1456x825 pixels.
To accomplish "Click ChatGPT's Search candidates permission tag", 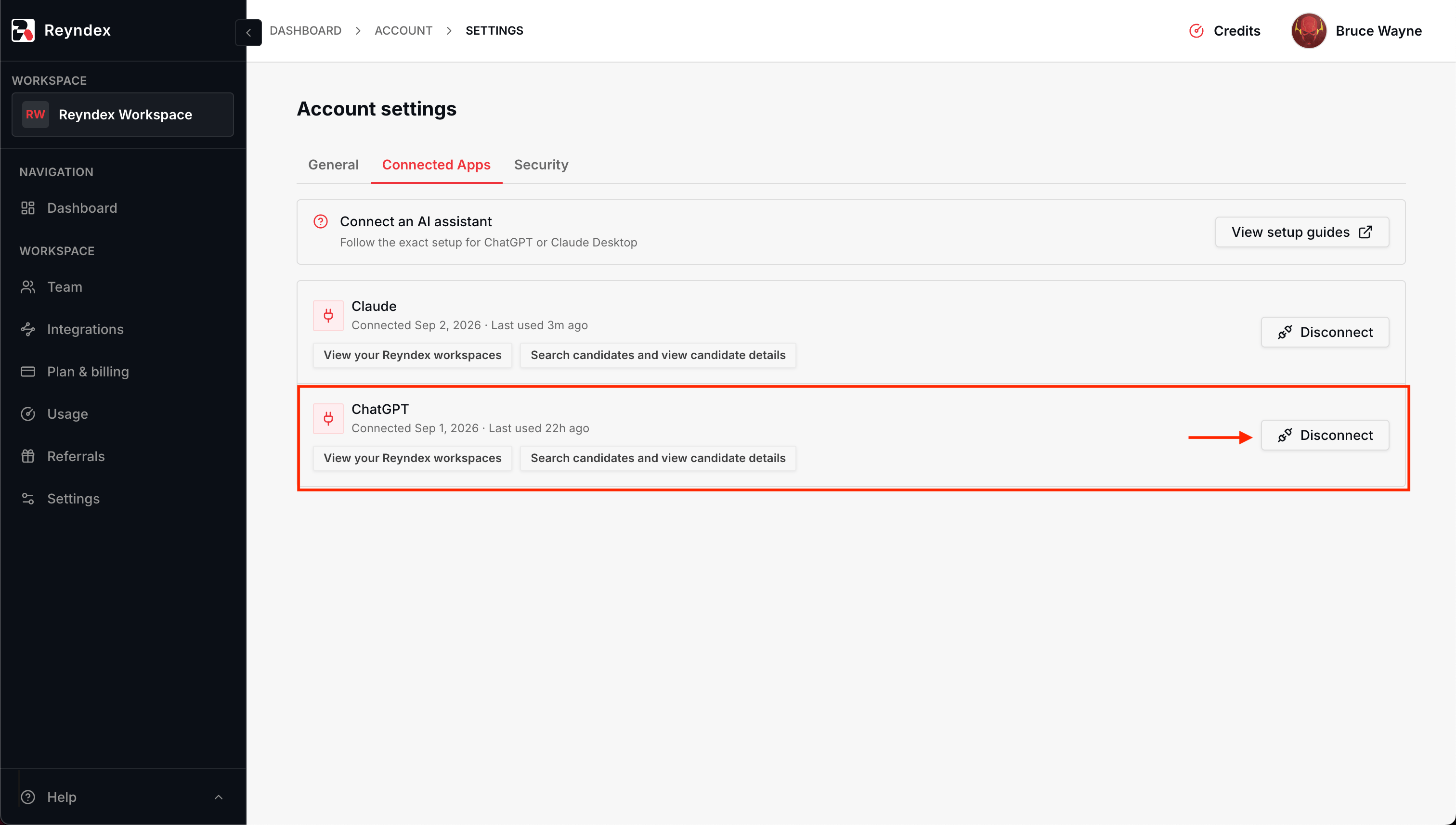I will [658, 458].
